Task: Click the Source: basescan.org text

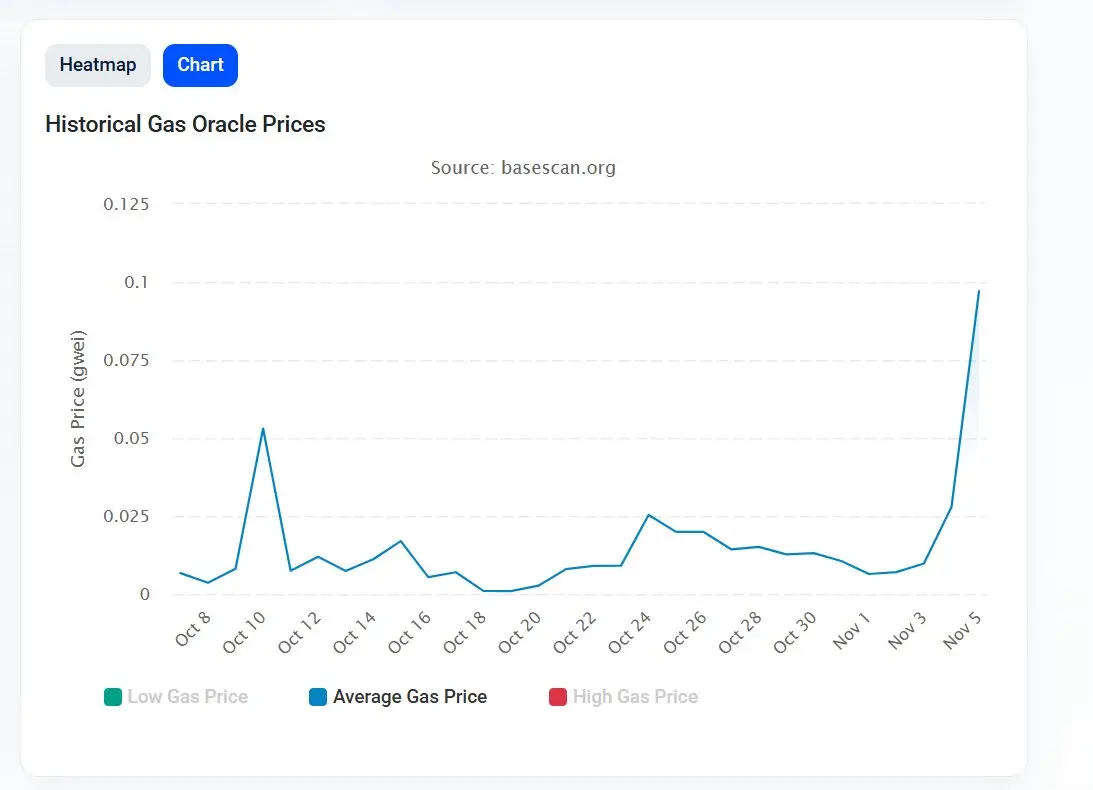Action: (523, 168)
